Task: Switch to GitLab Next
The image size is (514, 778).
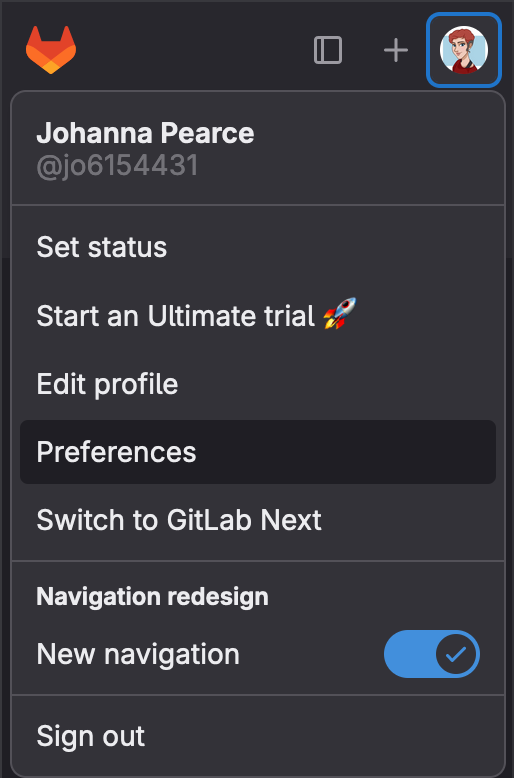Action: tap(258, 520)
